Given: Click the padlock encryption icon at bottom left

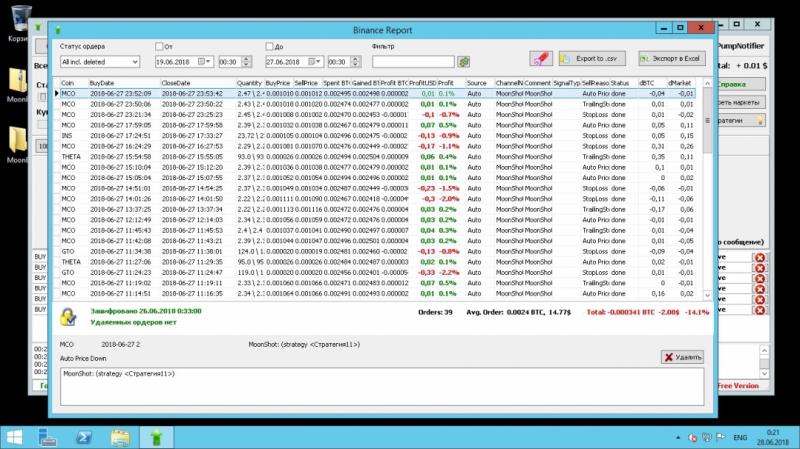Looking at the screenshot, I should 68,317.
